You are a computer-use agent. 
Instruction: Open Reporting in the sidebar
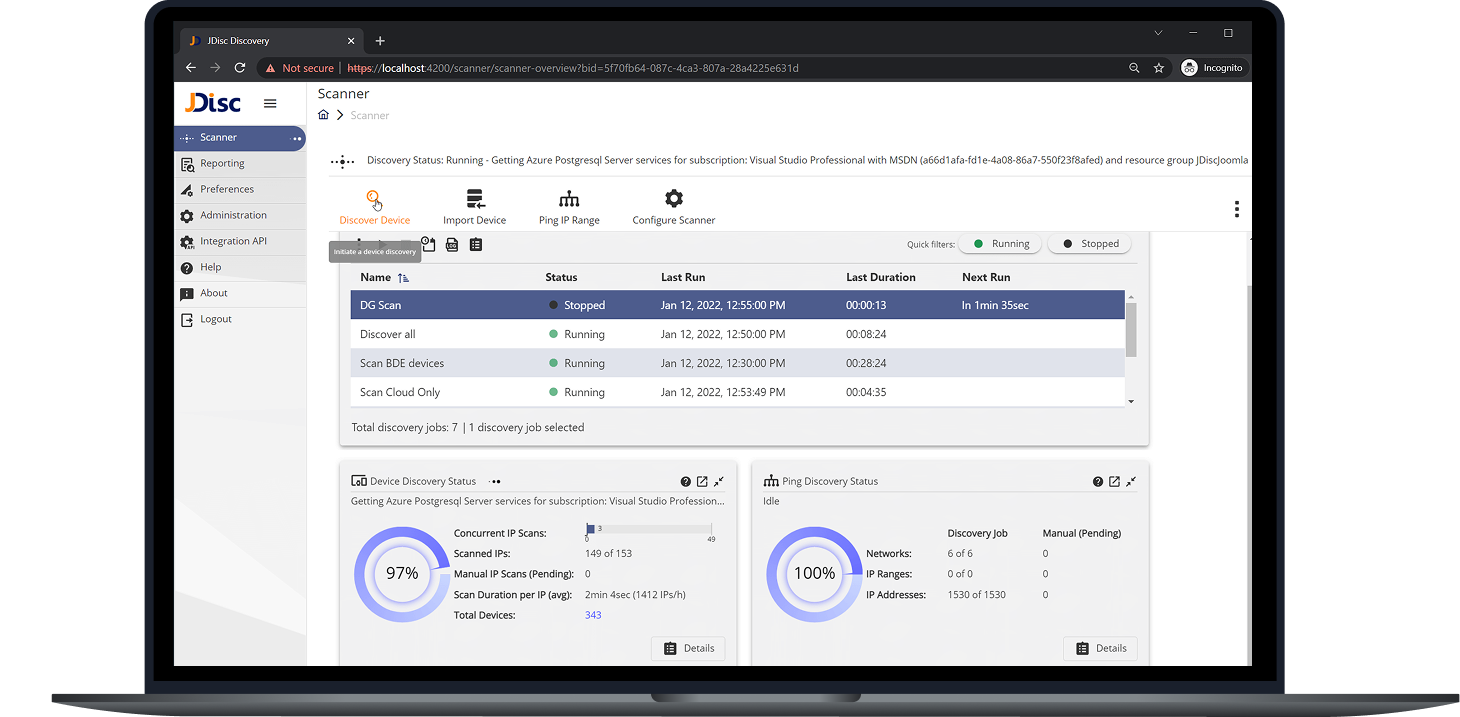point(222,163)
